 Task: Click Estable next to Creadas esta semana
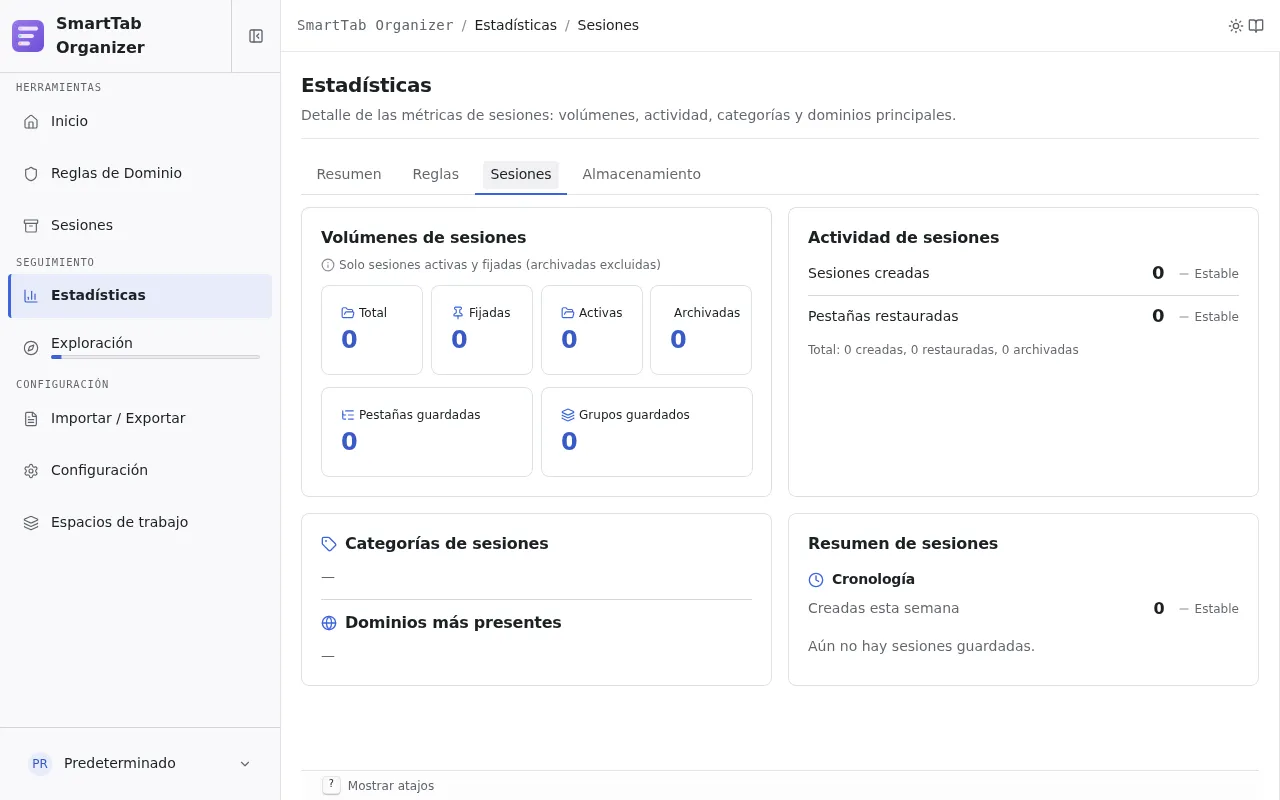coord(1216,609)
